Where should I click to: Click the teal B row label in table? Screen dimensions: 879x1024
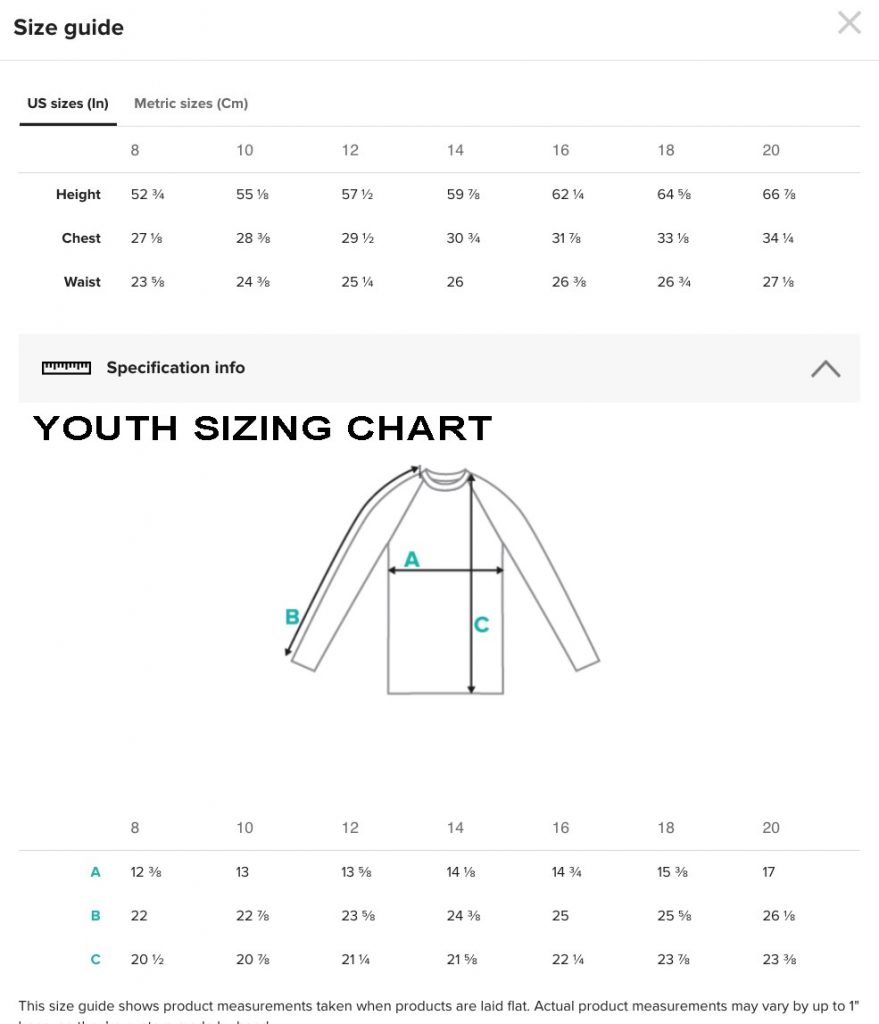pyautogui.click(x=95, y=916)
